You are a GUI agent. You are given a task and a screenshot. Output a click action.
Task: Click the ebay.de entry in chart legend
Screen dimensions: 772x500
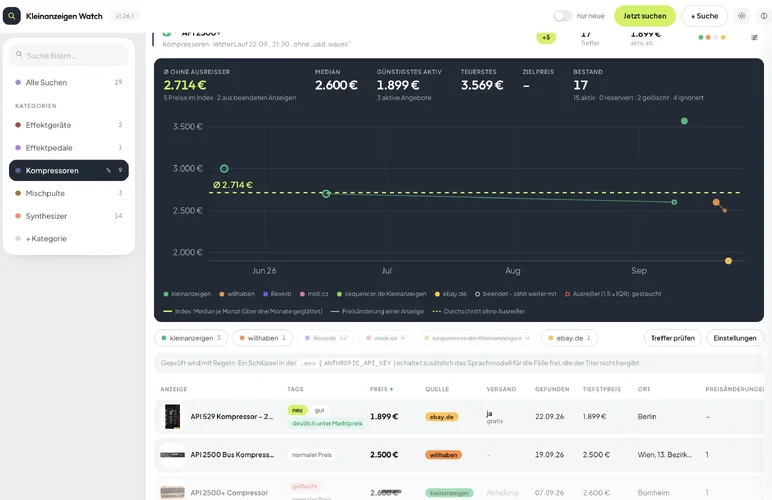coord(450,294)
